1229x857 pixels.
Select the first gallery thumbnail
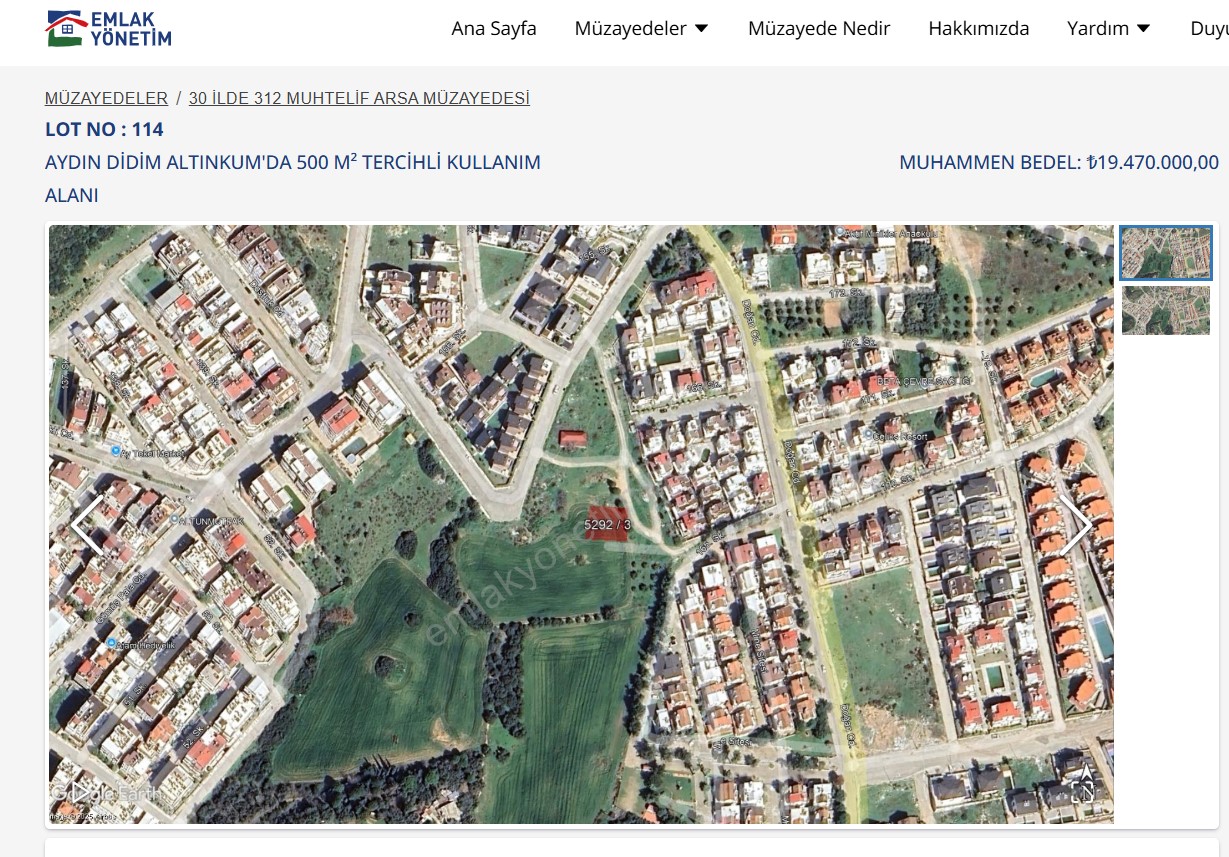coord(1166,253)
